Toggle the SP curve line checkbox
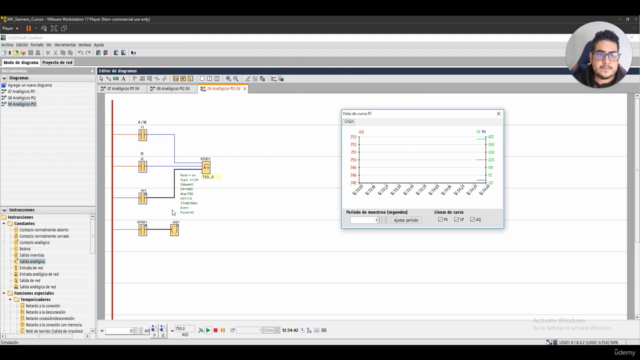 [456, 220]
